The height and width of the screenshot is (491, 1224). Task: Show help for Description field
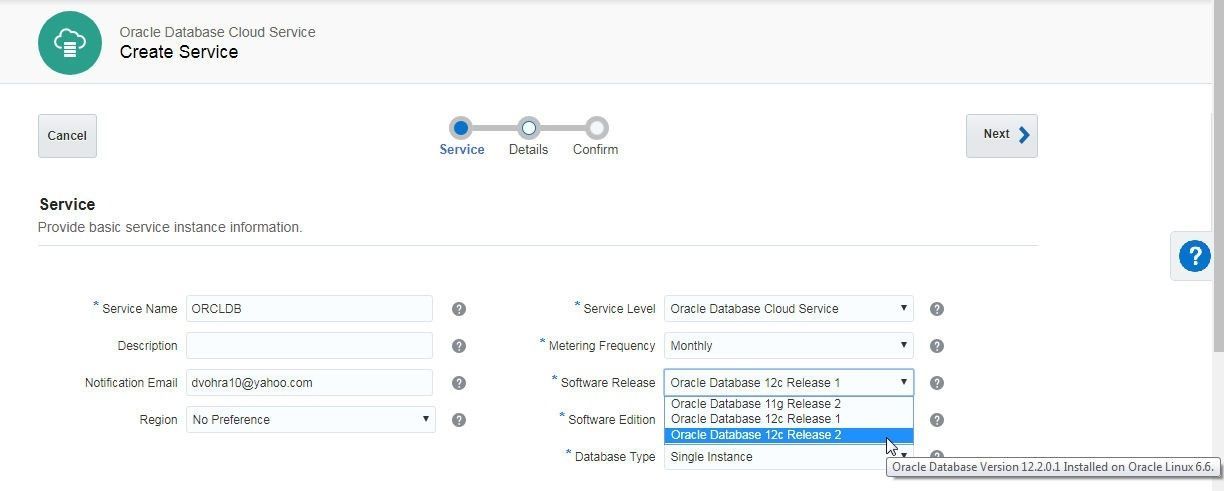(459, 346)
